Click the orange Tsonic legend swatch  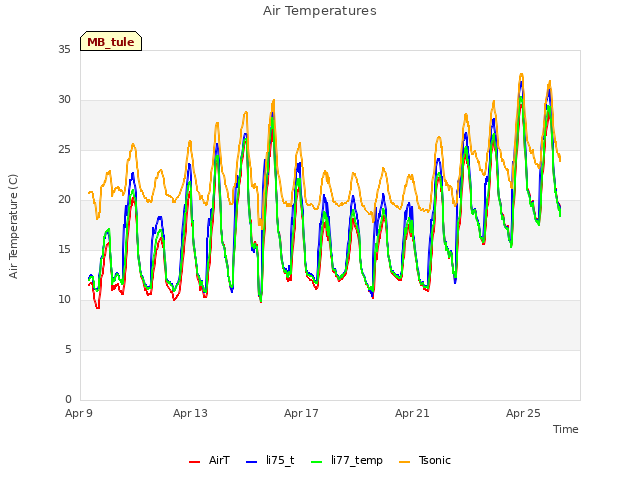[x=404, y=462]
